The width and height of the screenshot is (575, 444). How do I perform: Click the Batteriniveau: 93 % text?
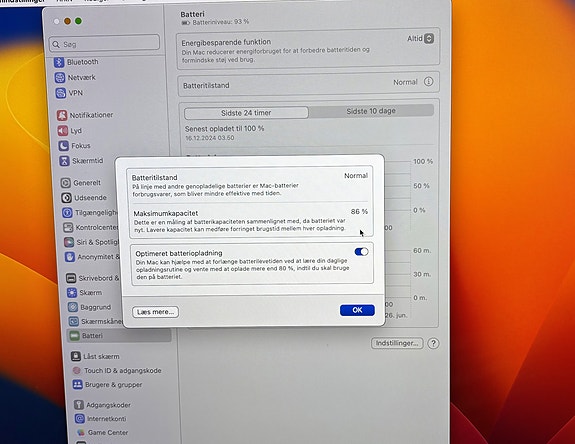221,22
